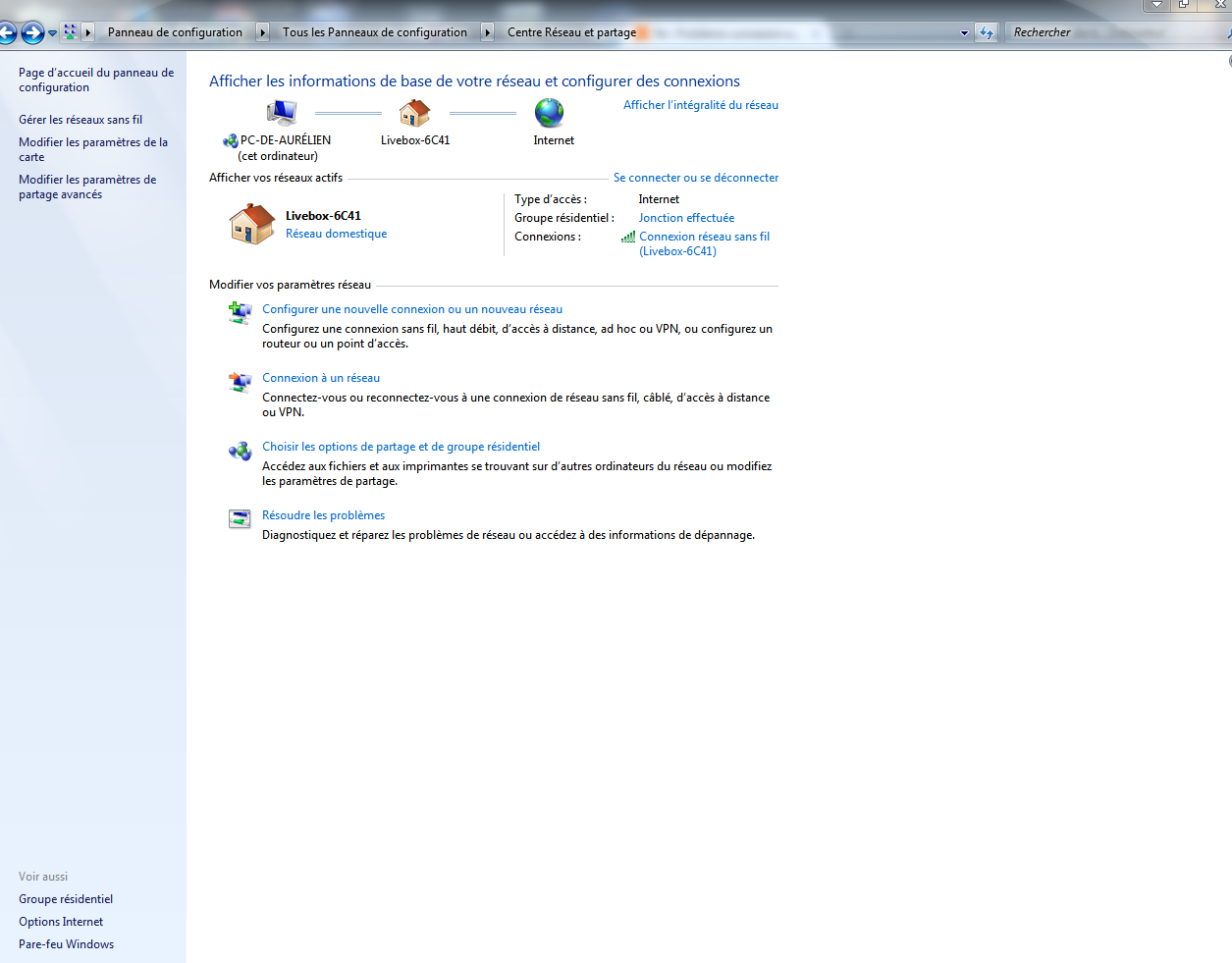Open Afficher l'intégralité du réseau link
1232x963 pixels.
click(701, 105)
